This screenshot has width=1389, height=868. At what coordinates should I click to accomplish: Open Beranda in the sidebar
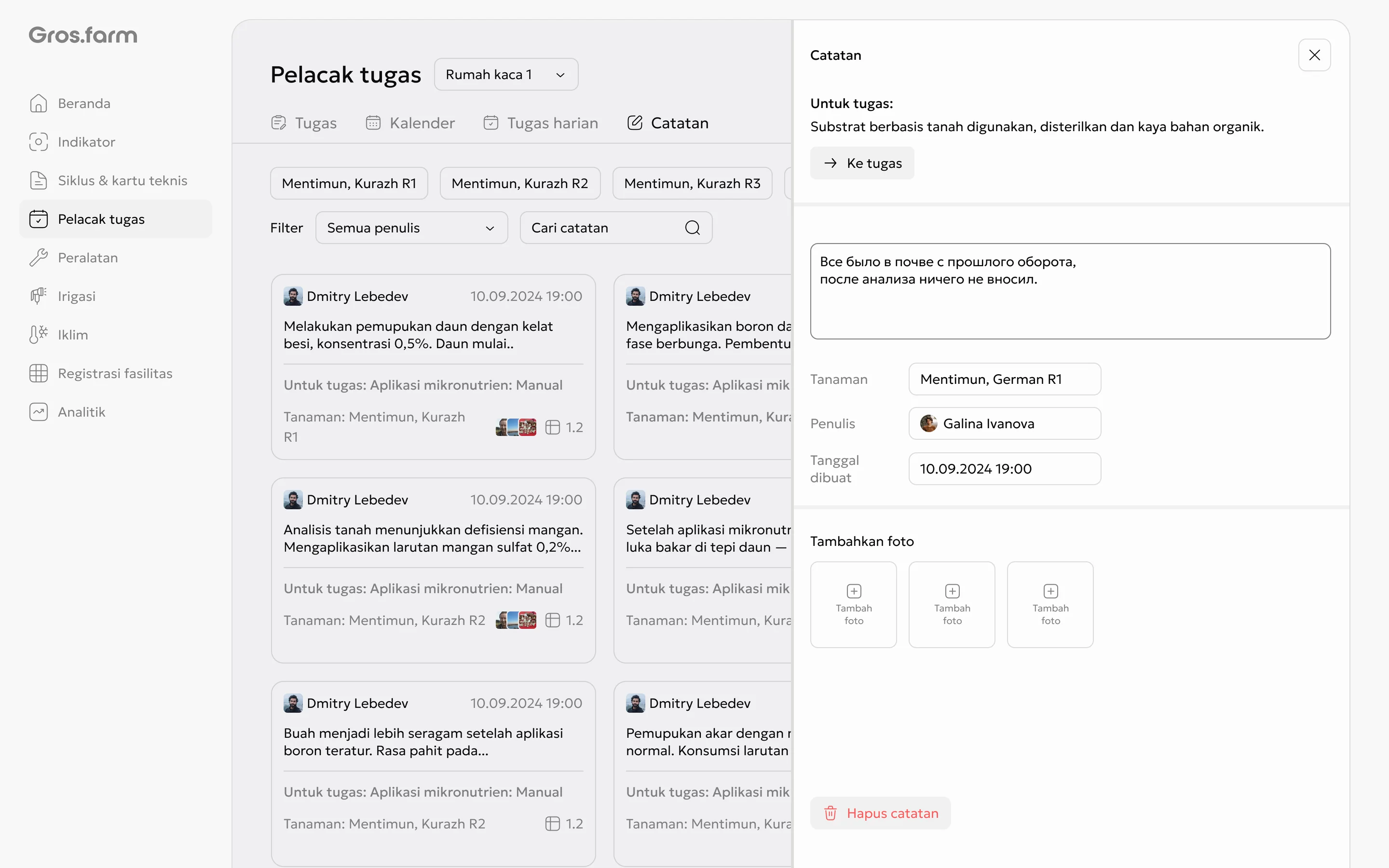pyautogui.click(x=115, y=103)
